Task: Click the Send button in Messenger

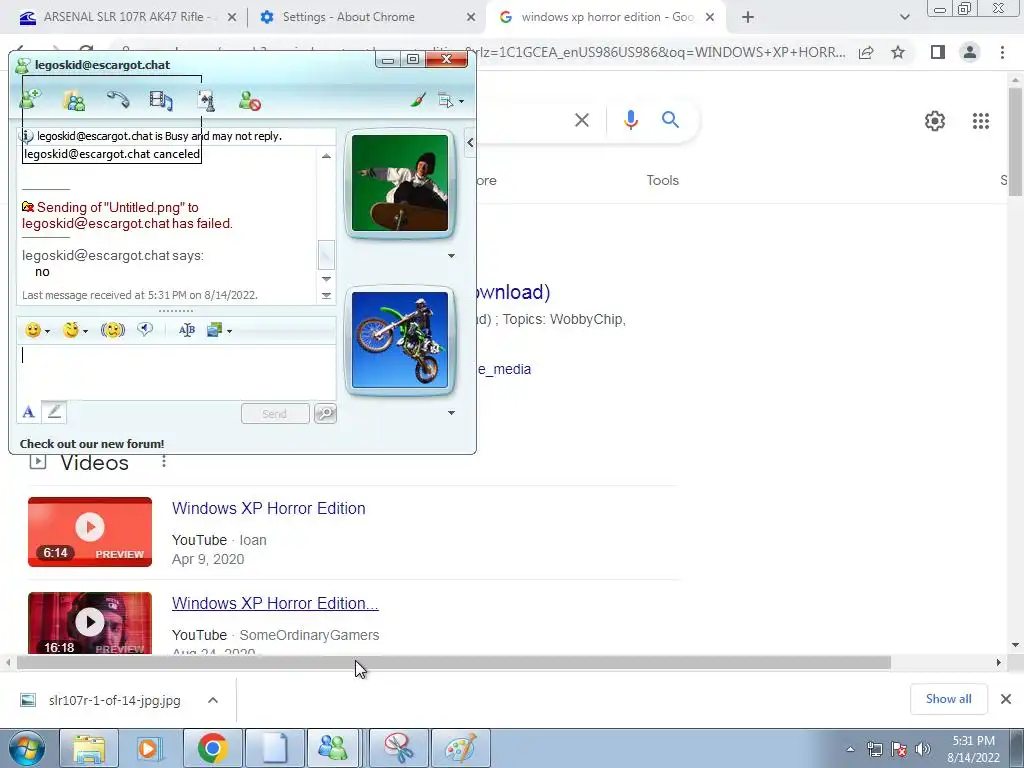Action: click(x=275, y=413)
